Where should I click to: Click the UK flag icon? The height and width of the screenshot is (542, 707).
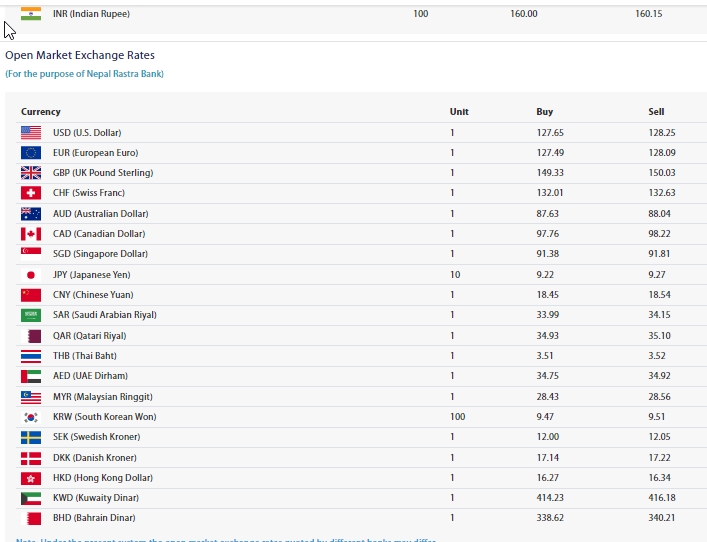coord(31,173)
